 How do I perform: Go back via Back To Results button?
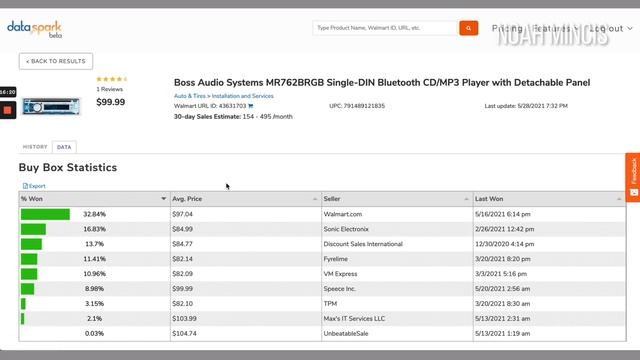56,61
